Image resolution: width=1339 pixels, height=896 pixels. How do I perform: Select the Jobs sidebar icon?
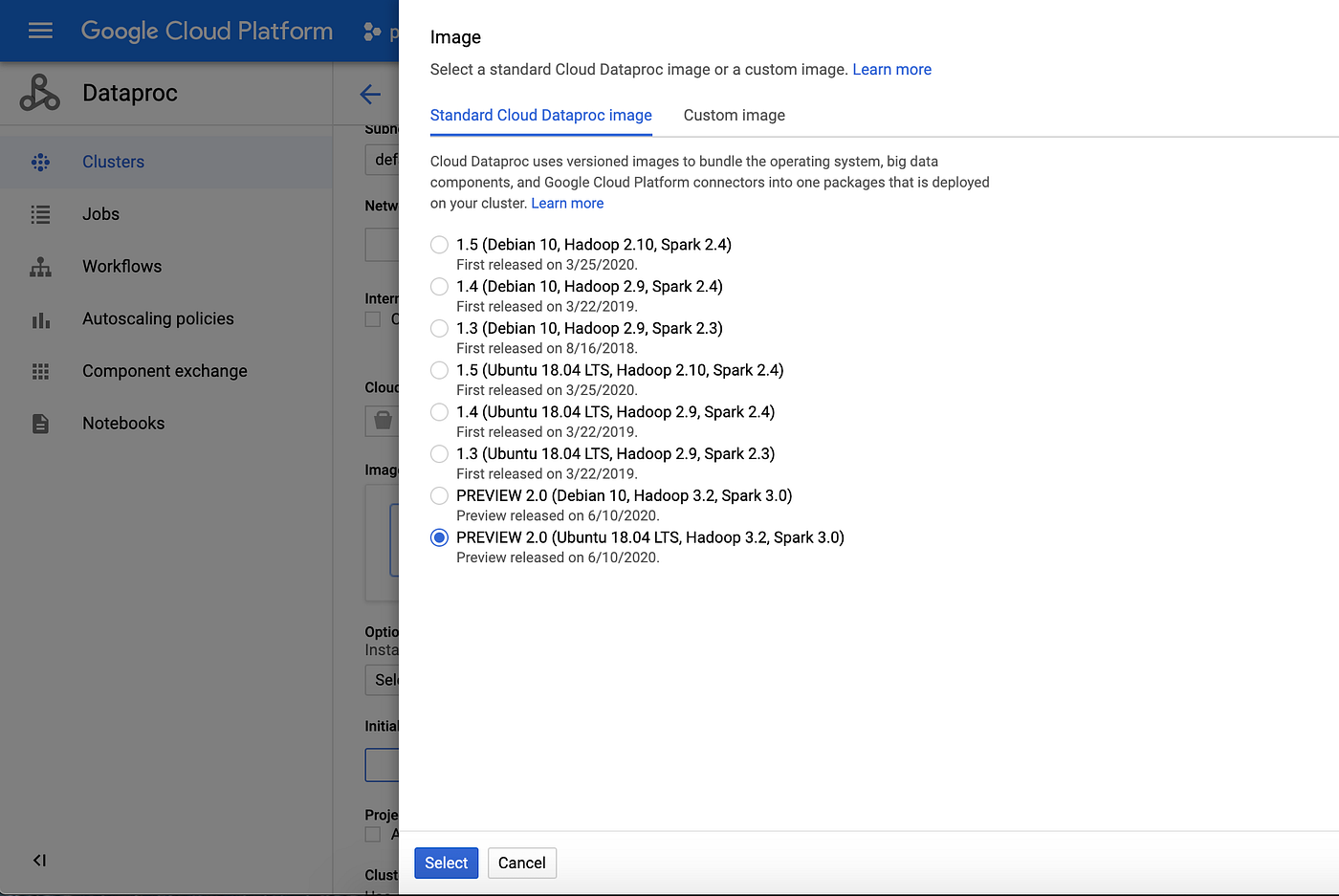tap(40, 213)
